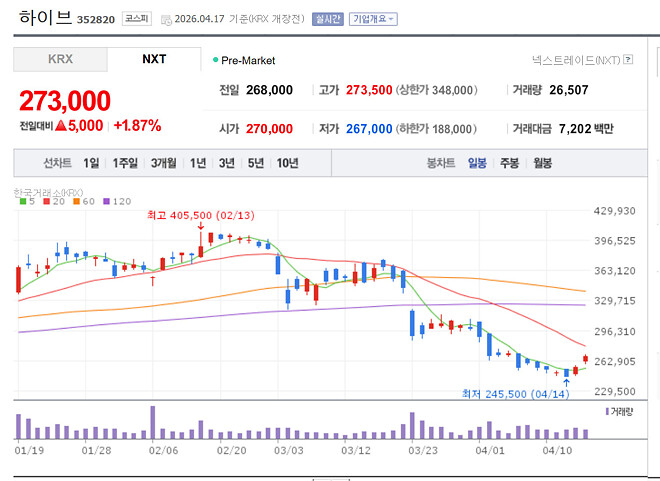Screen dimensions: 660x481
Task: Click the 거래량 legend in the volume chart
Action: pyautogui.click(x=619, y=412)
